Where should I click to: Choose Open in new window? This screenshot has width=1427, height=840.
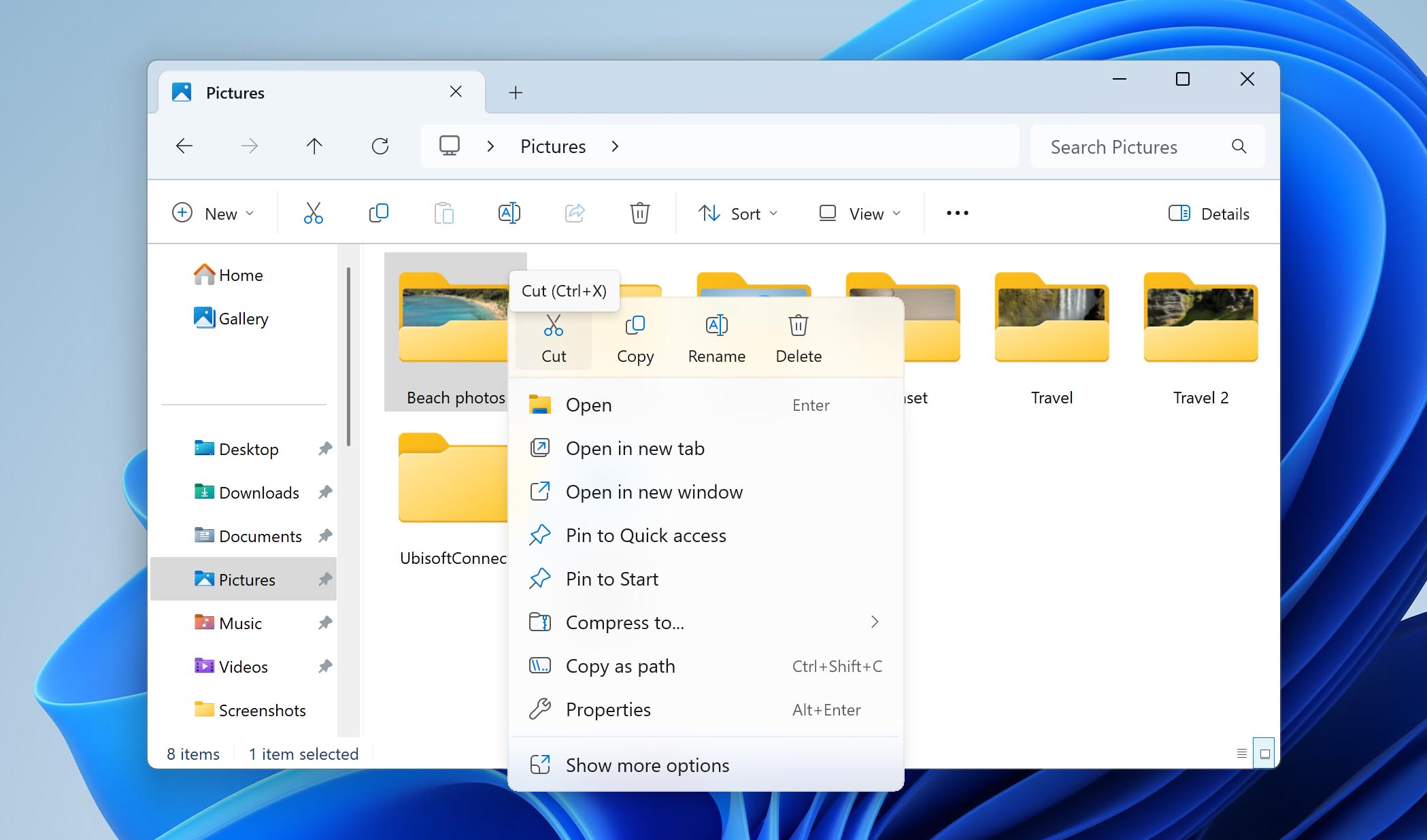[x=706, y=492]
